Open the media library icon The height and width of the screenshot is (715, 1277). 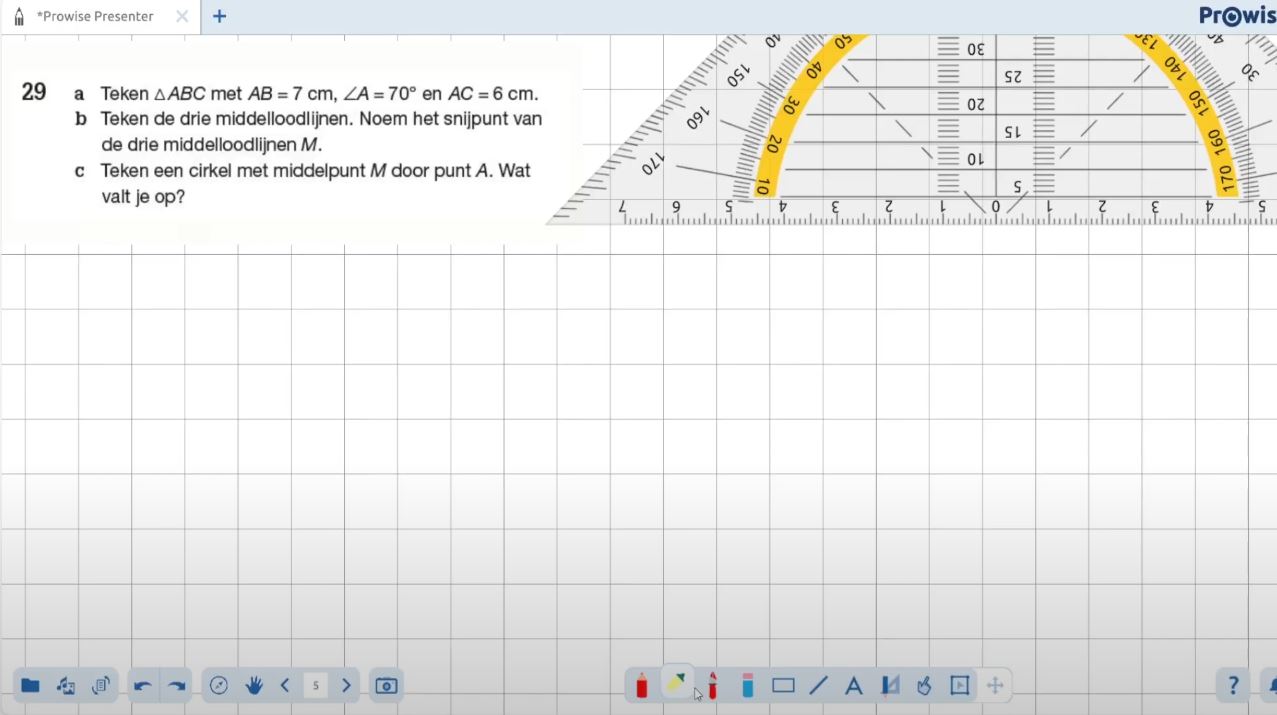click(66, 686)
